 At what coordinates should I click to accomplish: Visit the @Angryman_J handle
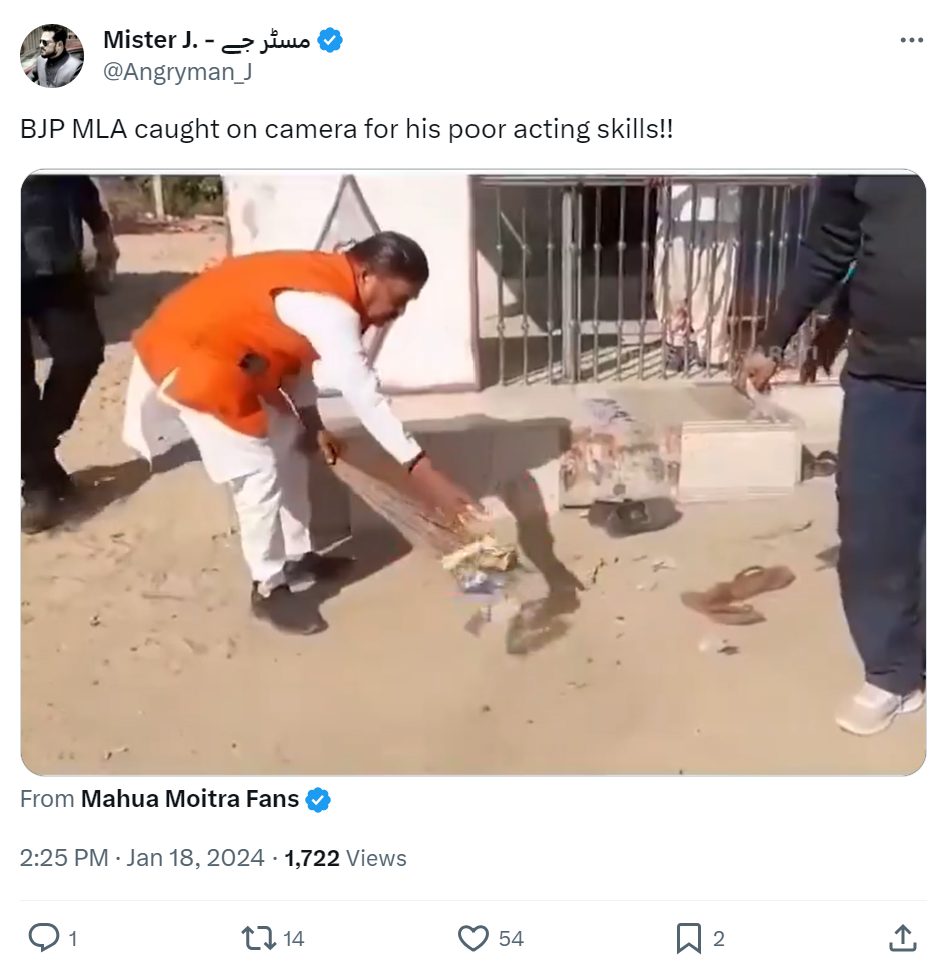tap(177, 72)
